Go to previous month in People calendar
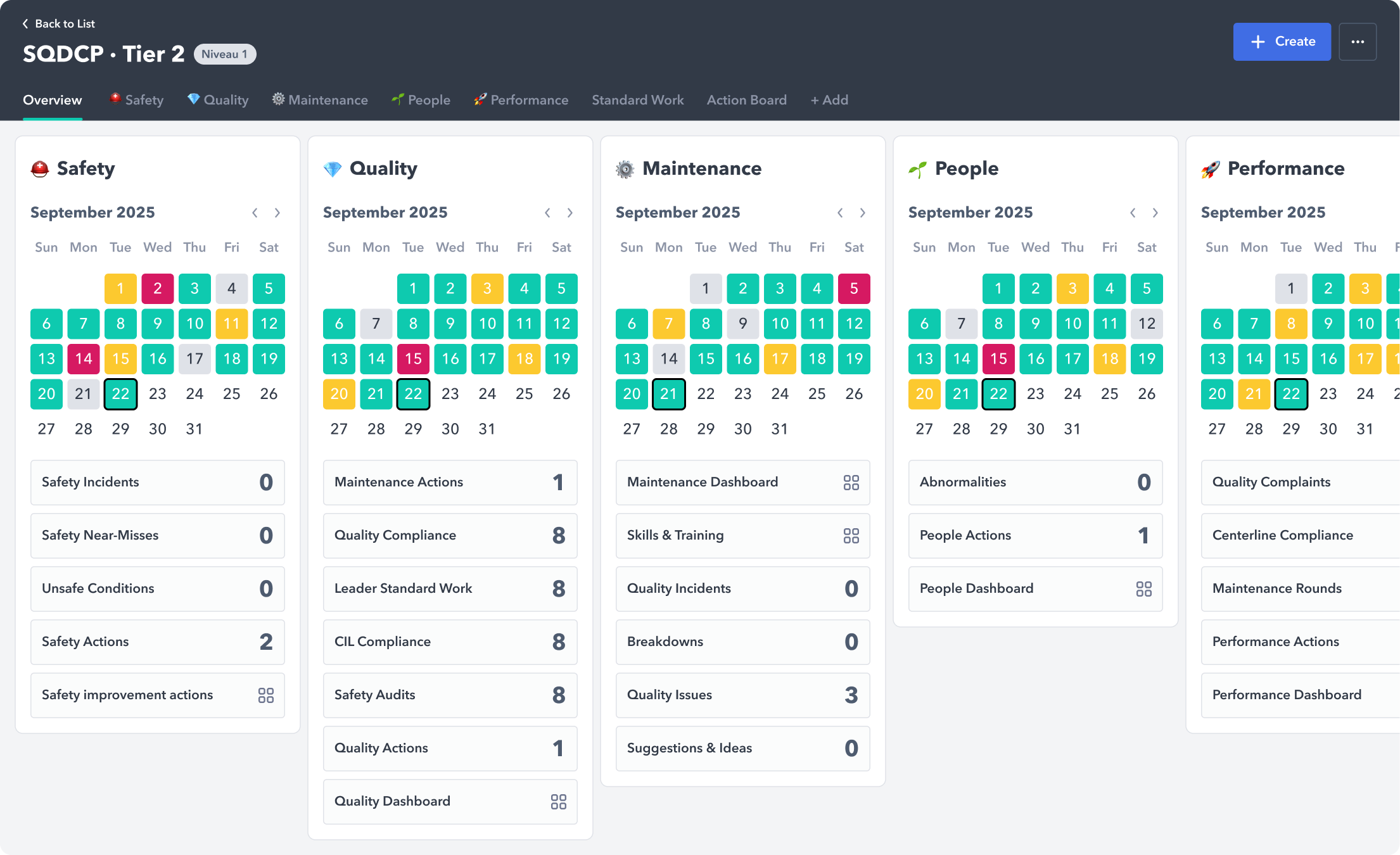1400x855 pixels. 1133,213
